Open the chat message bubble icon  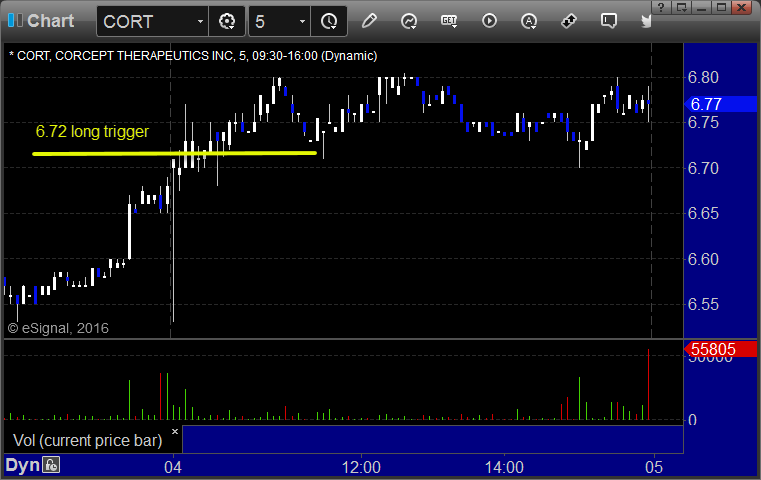(608, 21)
